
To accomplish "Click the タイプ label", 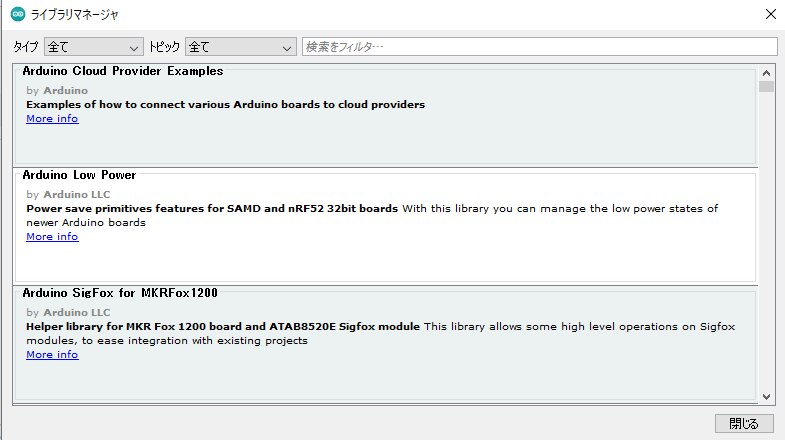I will coord(26,47).
